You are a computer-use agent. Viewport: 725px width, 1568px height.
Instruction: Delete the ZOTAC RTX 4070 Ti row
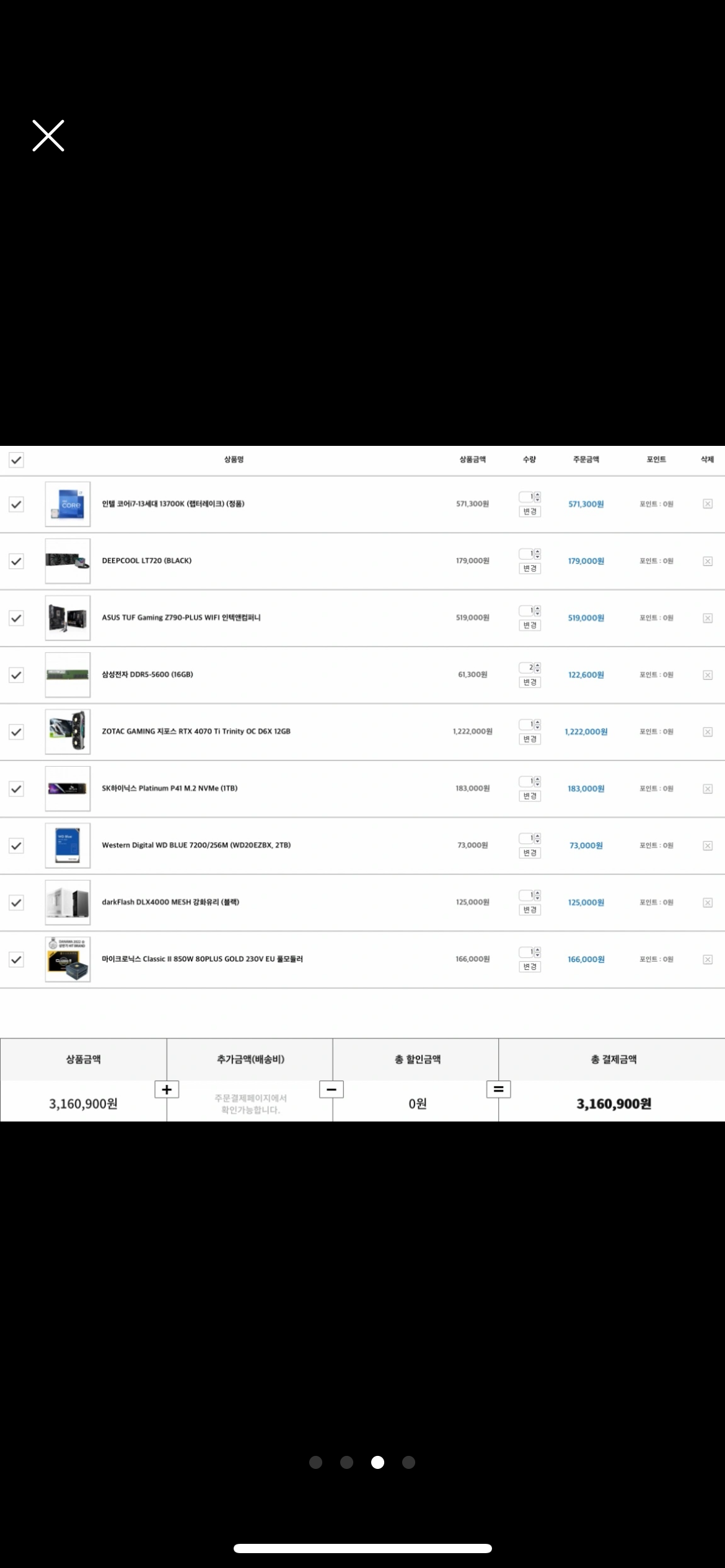[x=708, y=732]
